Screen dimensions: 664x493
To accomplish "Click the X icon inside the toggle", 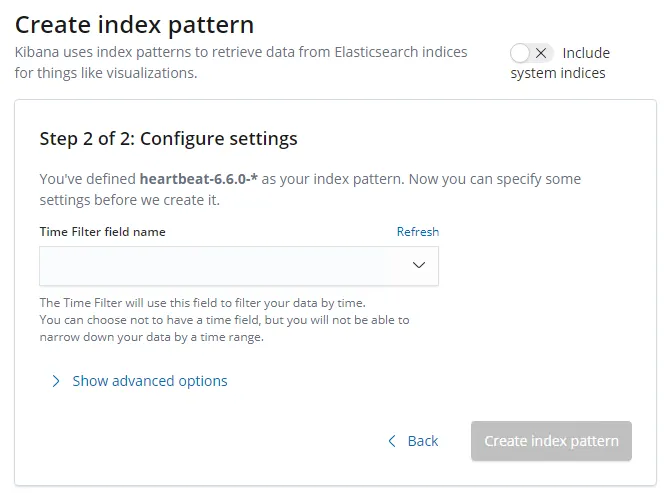I will [x=541, y=53].
